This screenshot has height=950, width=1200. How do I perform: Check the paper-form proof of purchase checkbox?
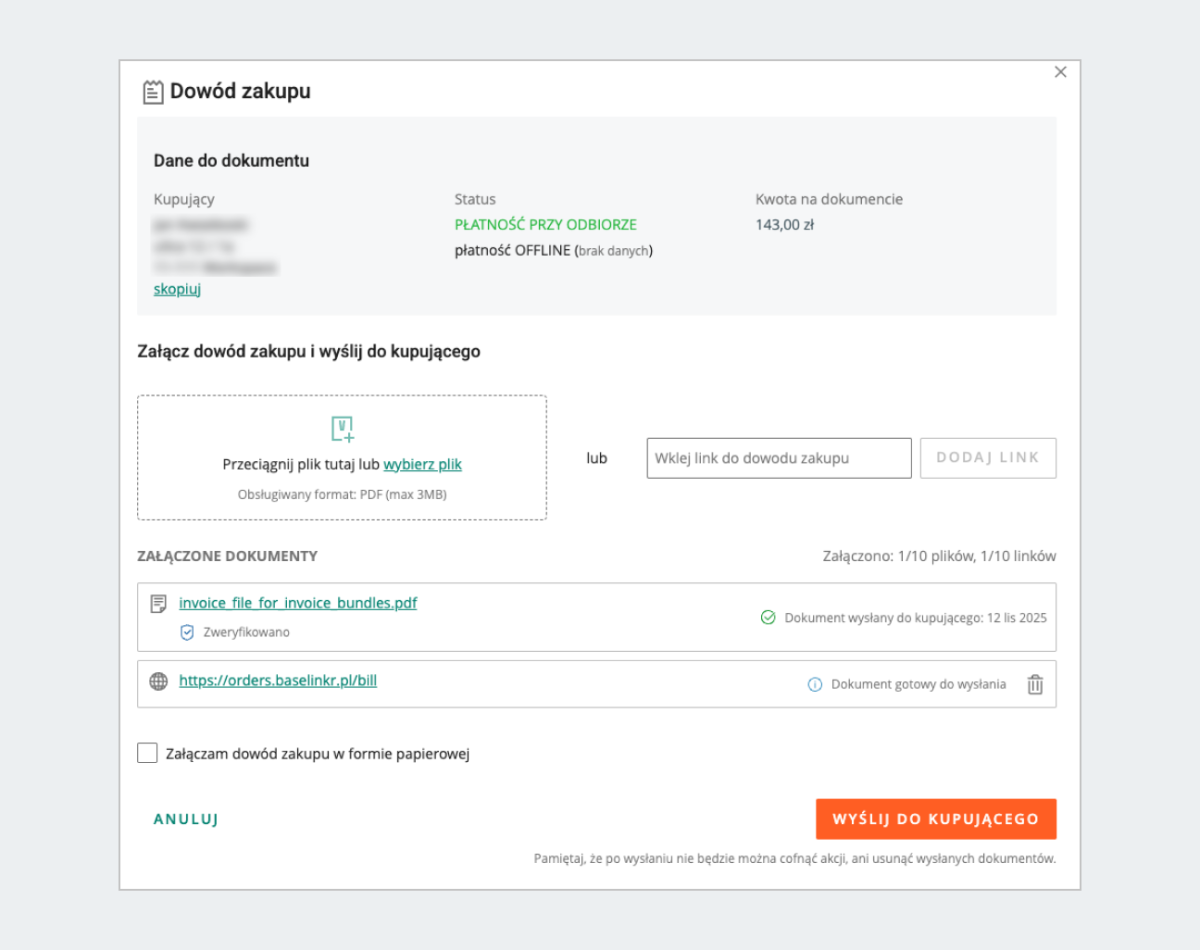[147, 753]
